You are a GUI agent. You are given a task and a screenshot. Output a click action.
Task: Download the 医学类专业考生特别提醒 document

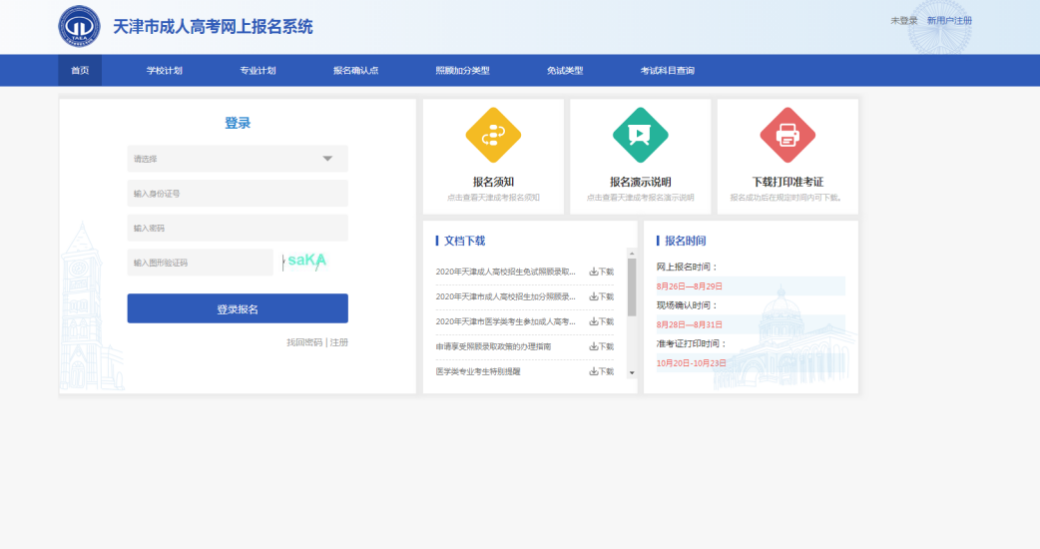coord(602,372)
